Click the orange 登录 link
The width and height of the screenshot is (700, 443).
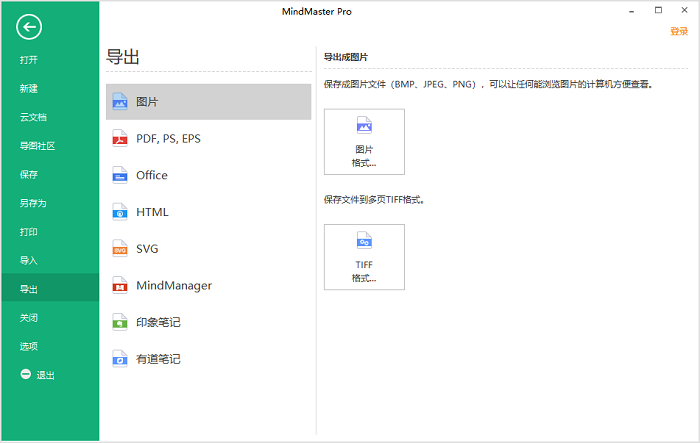679,31
